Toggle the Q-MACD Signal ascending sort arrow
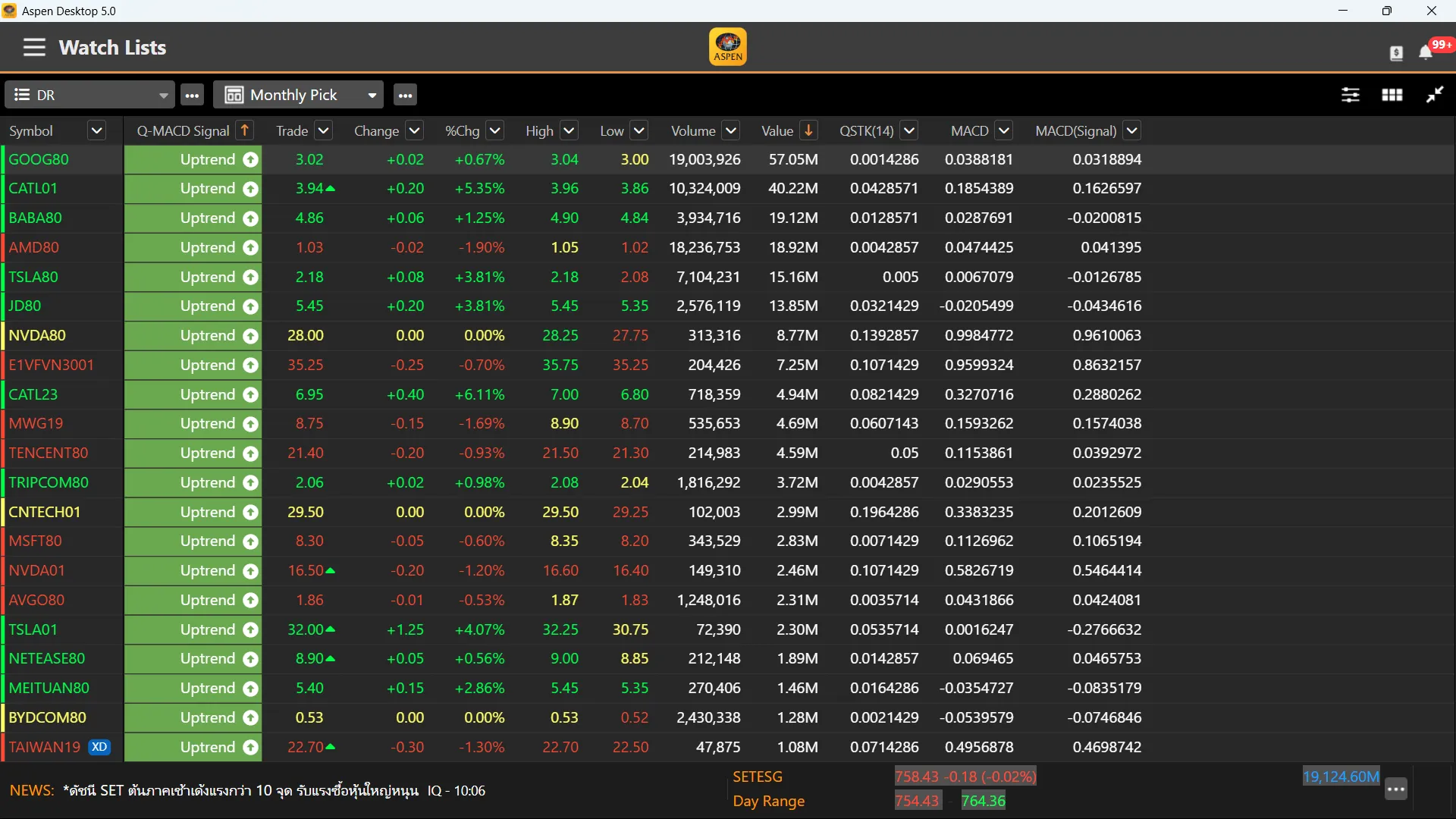This screenshot has height=819, width=1456. point(245,130)
